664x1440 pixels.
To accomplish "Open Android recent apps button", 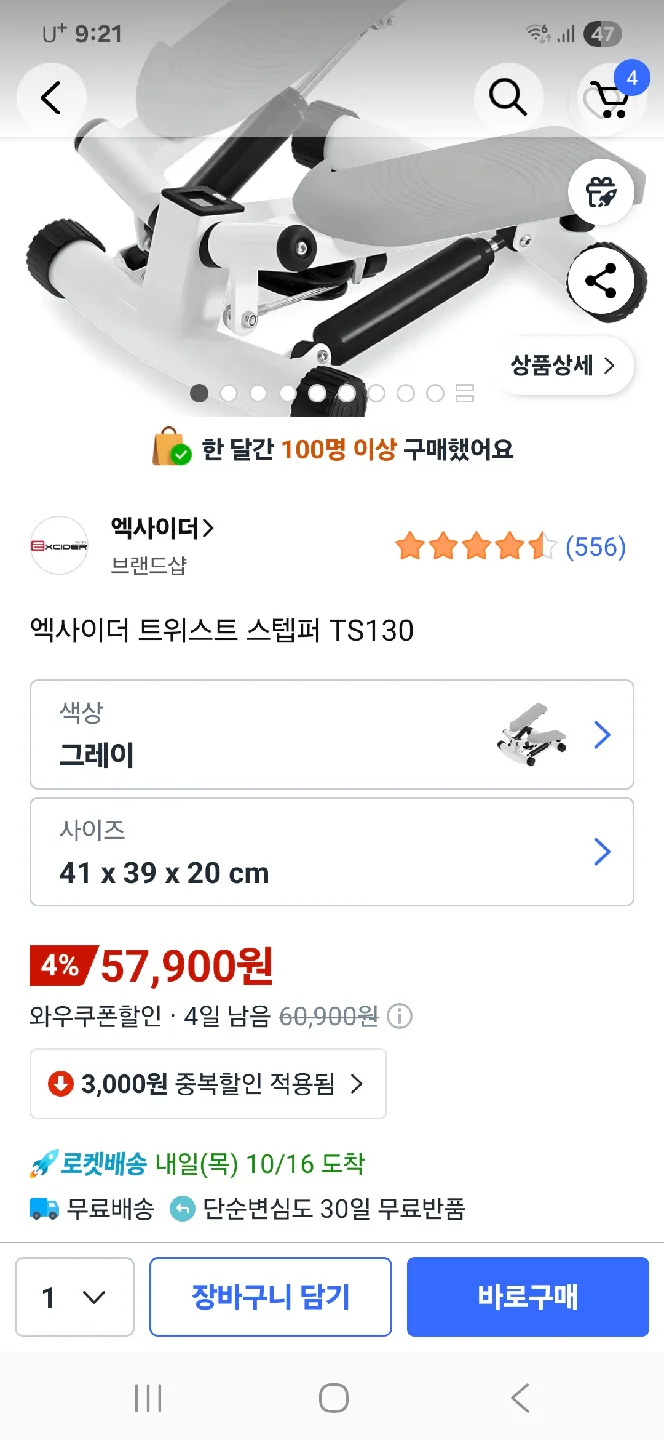I will [148, 1398].
